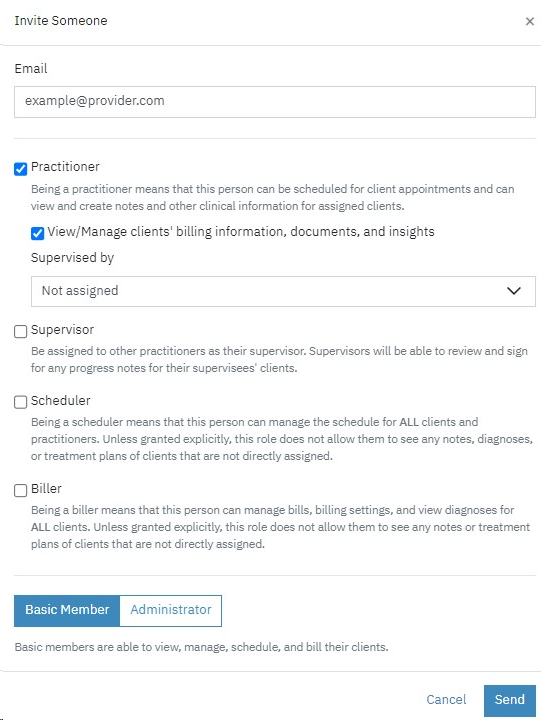Select the Basic Member option
Viewport: 541px width, 720px height.
[67, 610]
